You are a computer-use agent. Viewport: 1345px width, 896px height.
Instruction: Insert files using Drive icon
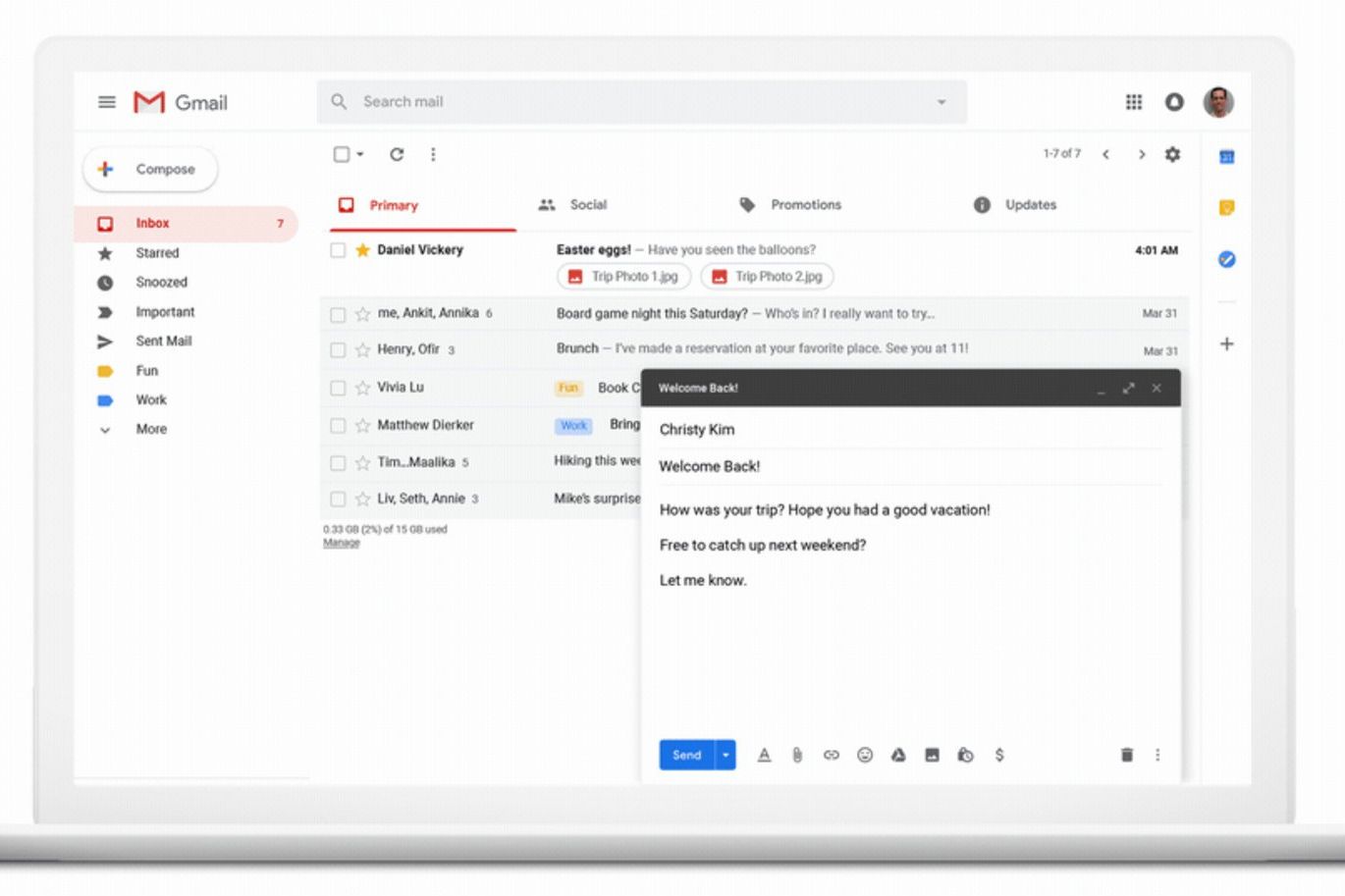point(898,755)
